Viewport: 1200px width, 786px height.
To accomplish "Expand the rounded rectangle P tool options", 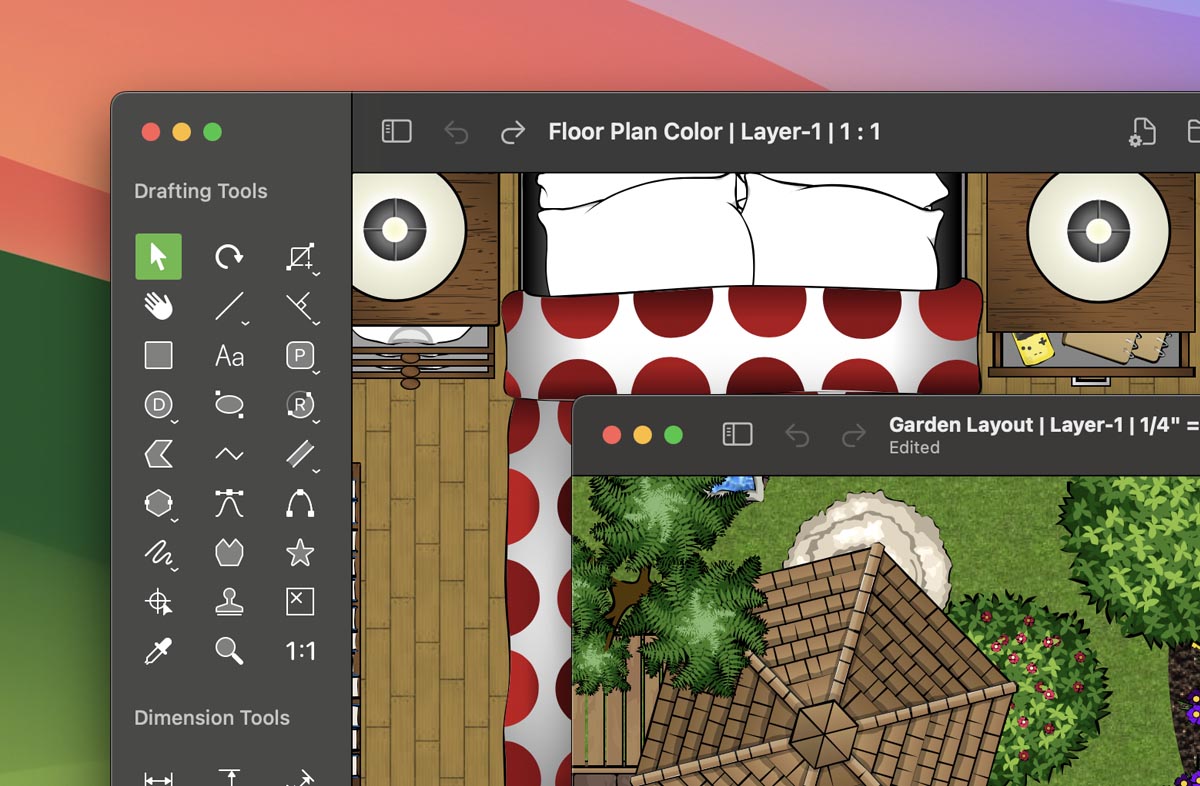I will tap(315, 371).
